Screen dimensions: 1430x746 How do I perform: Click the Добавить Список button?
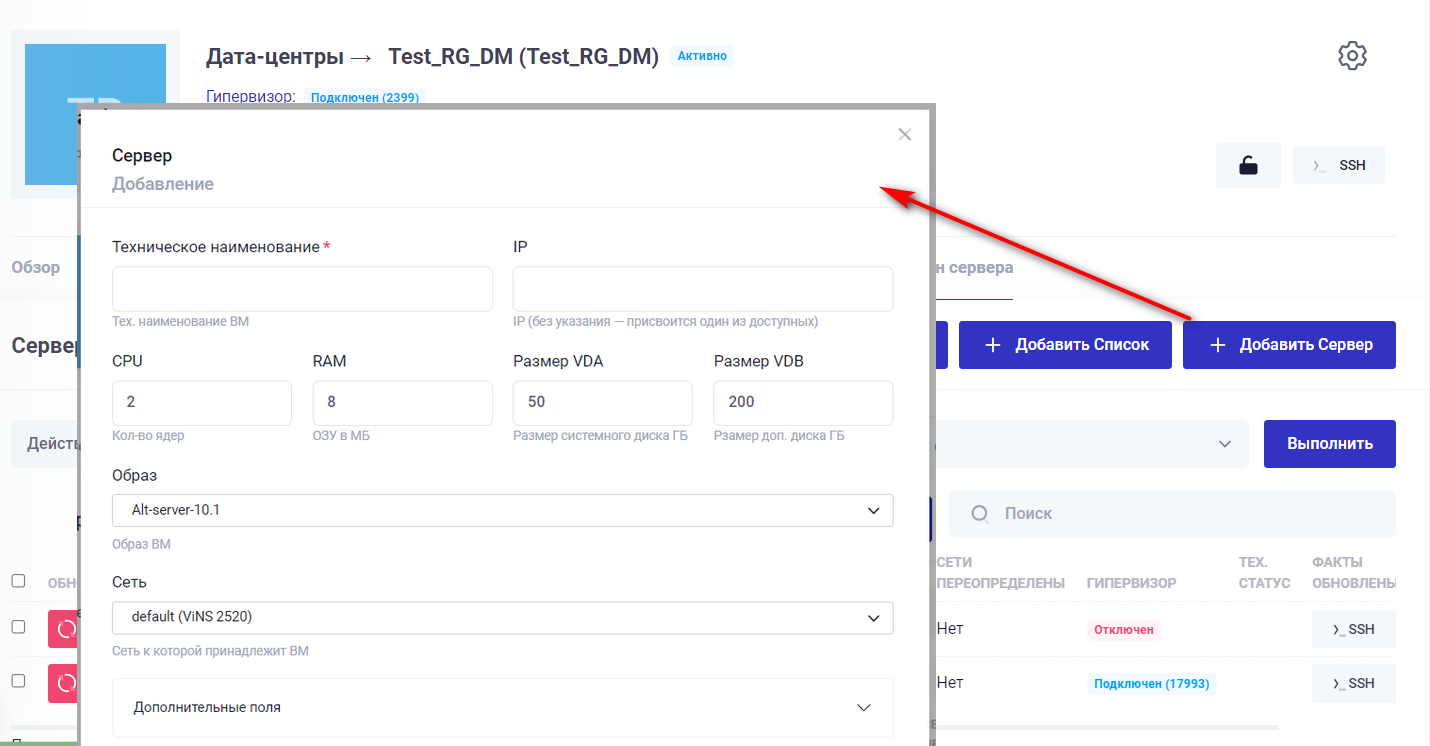pyautogui.click(x=1065, y=345)
